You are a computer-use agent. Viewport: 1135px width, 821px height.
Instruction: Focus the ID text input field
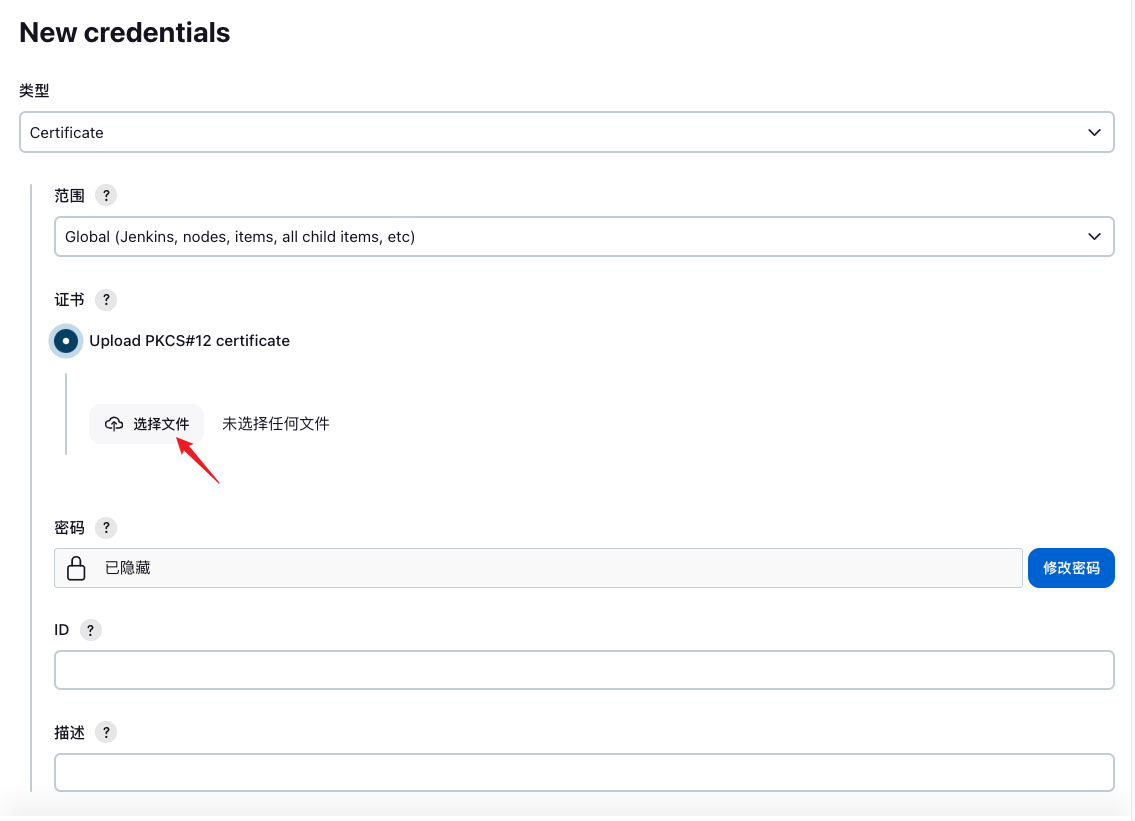tap(584, 670)
